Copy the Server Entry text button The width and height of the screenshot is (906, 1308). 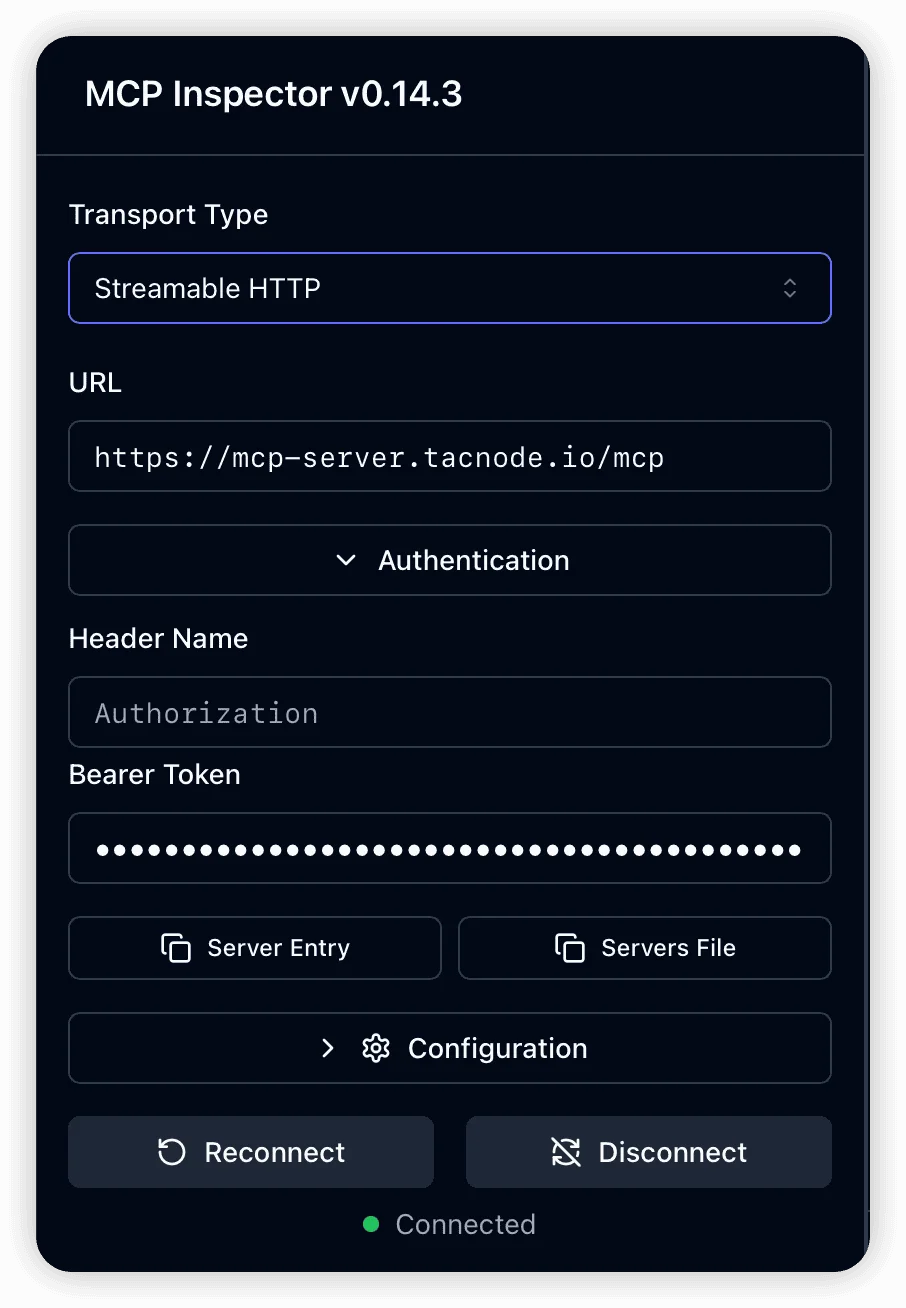[278, 948]
